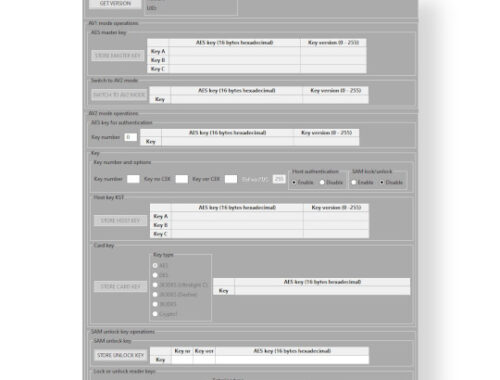
Task: Click Switch to AV2 mode key version cell
Action: tap(336, 99)
